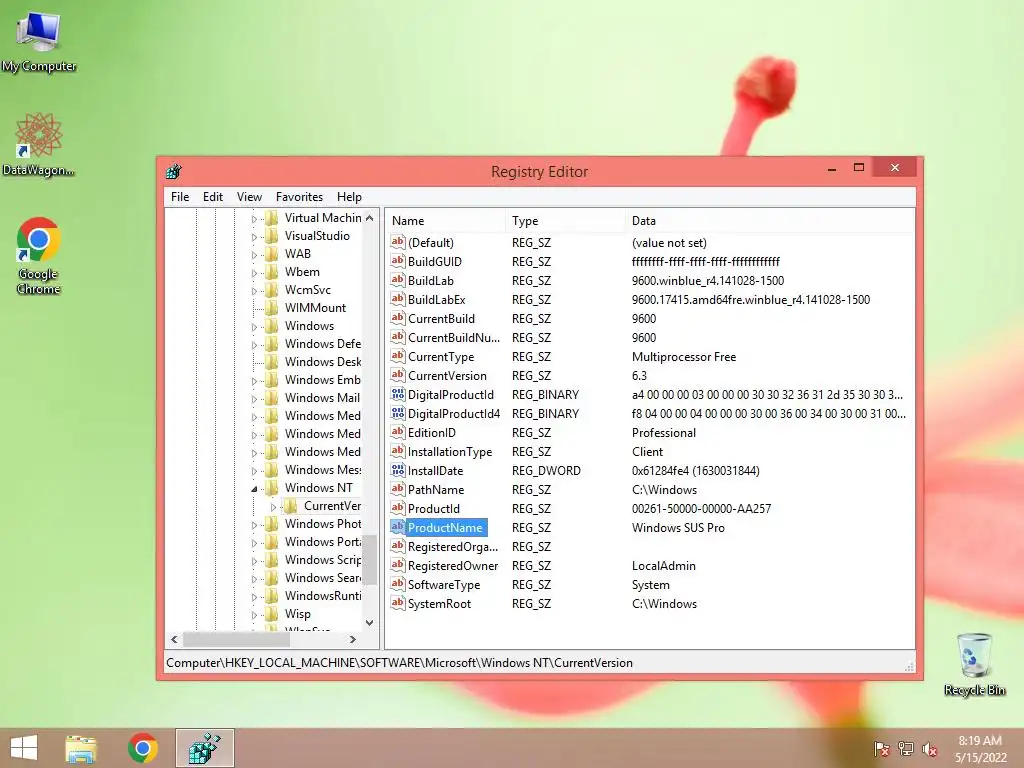Screen dimensions: 1024x768
Task: Click the ab icon beside BuildGUID
Action: click(x=398, y=261)
